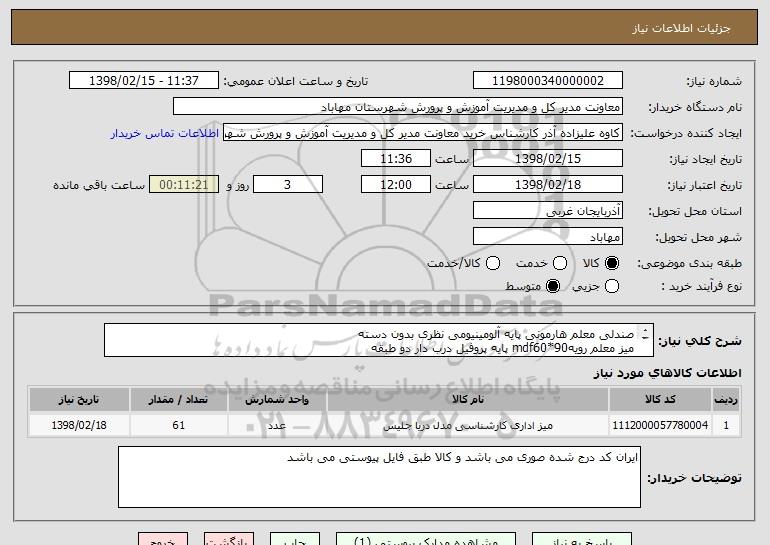This screenshot has height=545, width=770.
Task: Click the validity time field 12:00
Action: [396, 185]
